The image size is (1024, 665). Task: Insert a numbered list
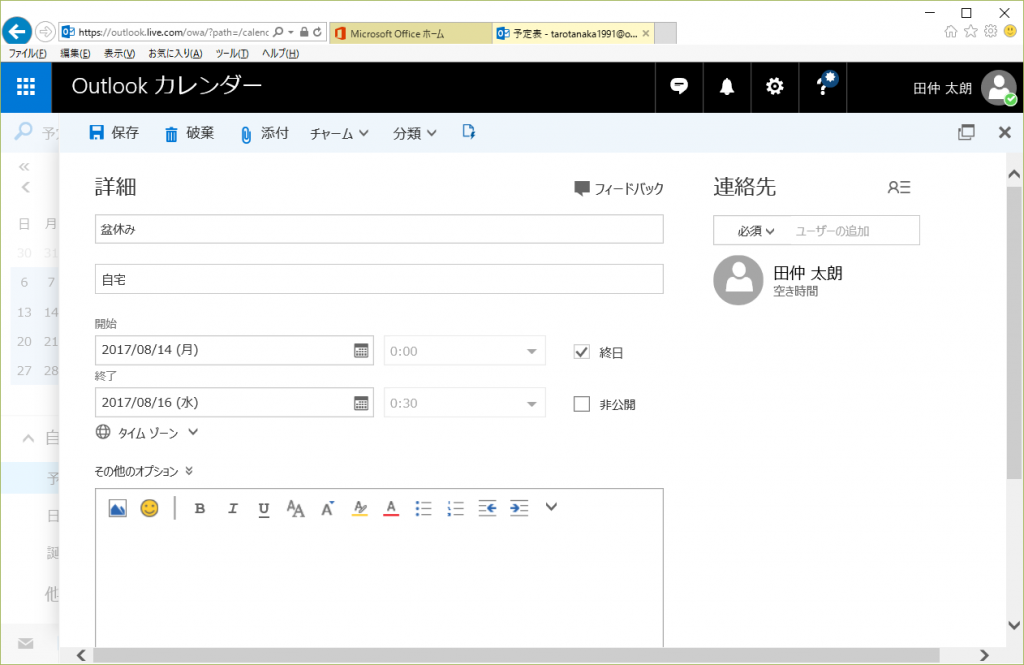coord(455,508)
